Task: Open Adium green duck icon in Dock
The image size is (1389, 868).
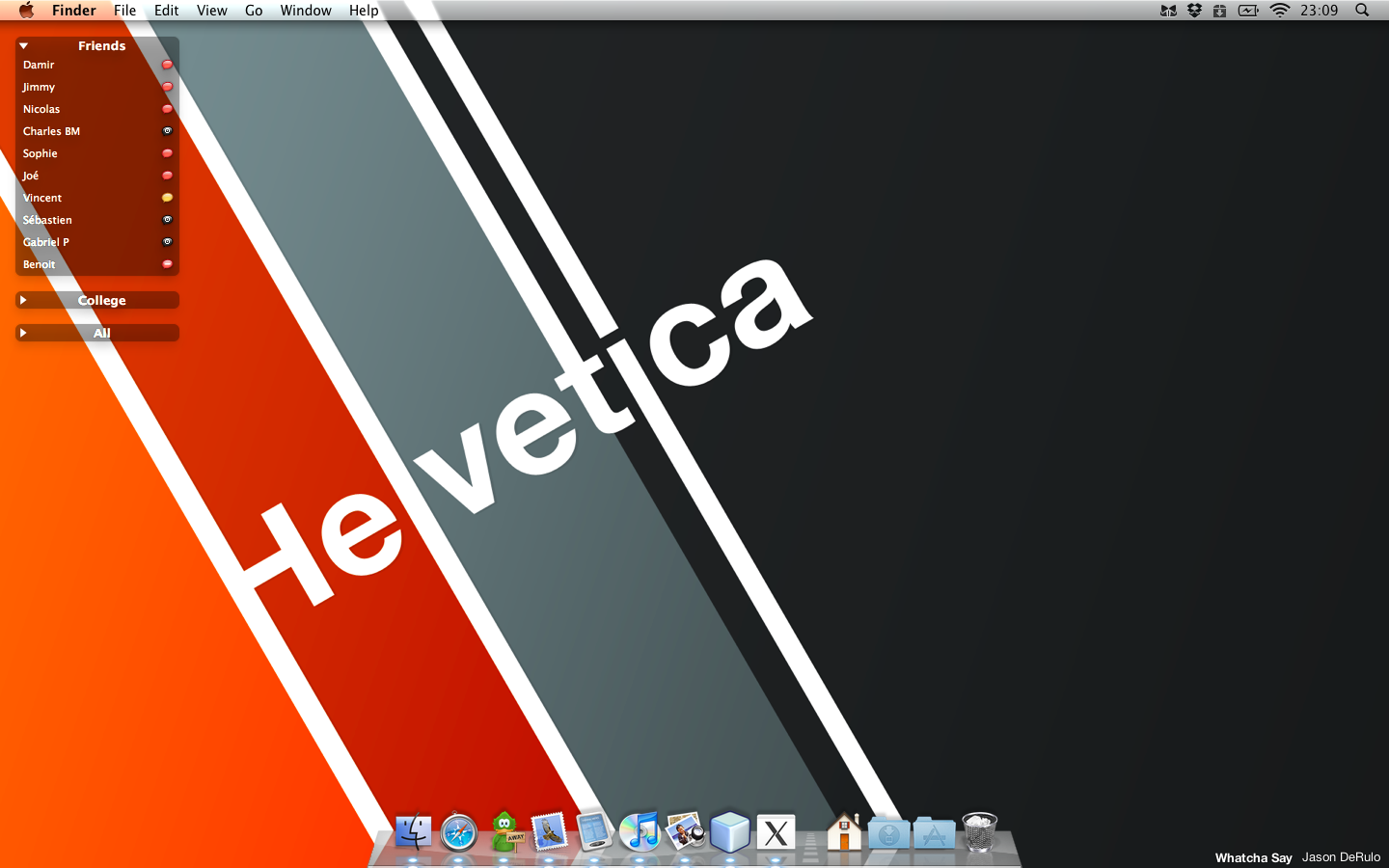Action: tap(504, 832)
